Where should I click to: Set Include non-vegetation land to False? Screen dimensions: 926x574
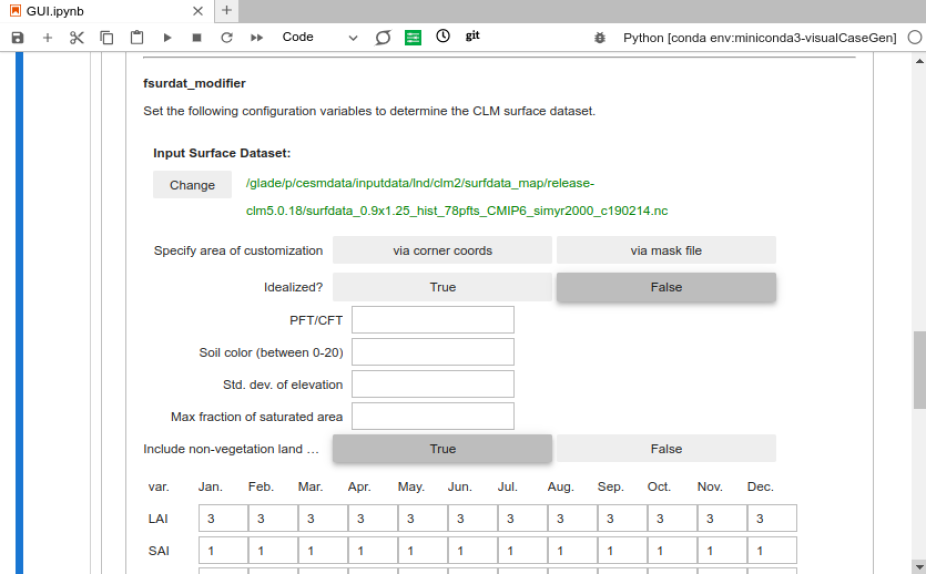pyautogui.click(x=666, y=449)
